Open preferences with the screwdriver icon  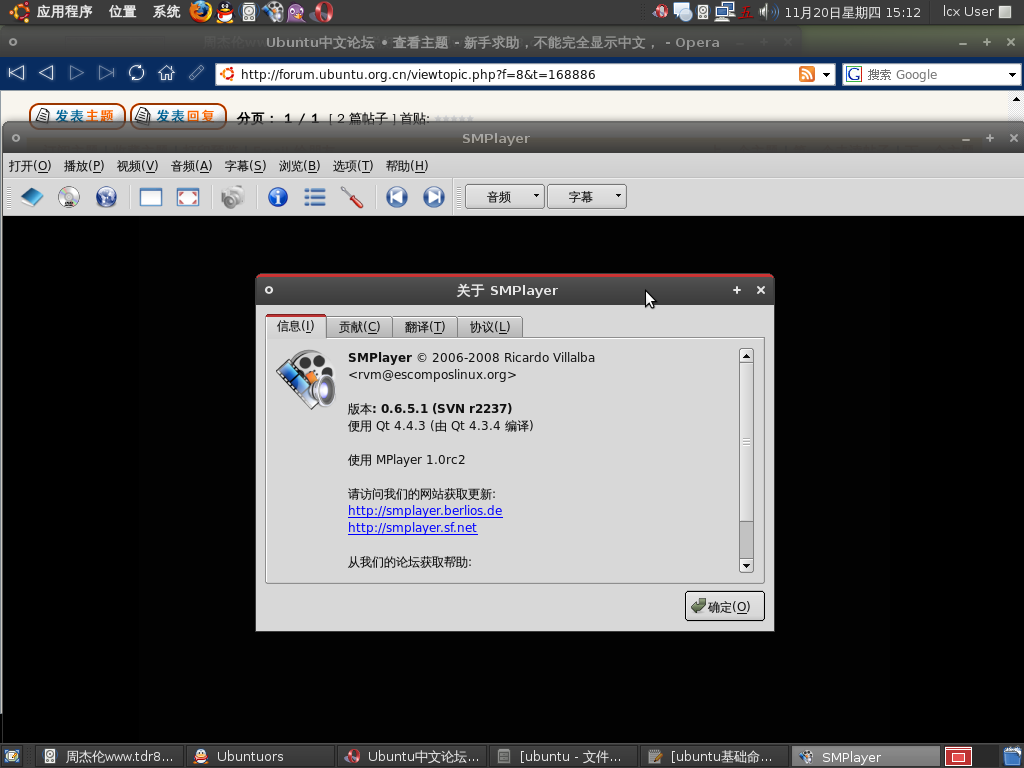click(351, 197)
